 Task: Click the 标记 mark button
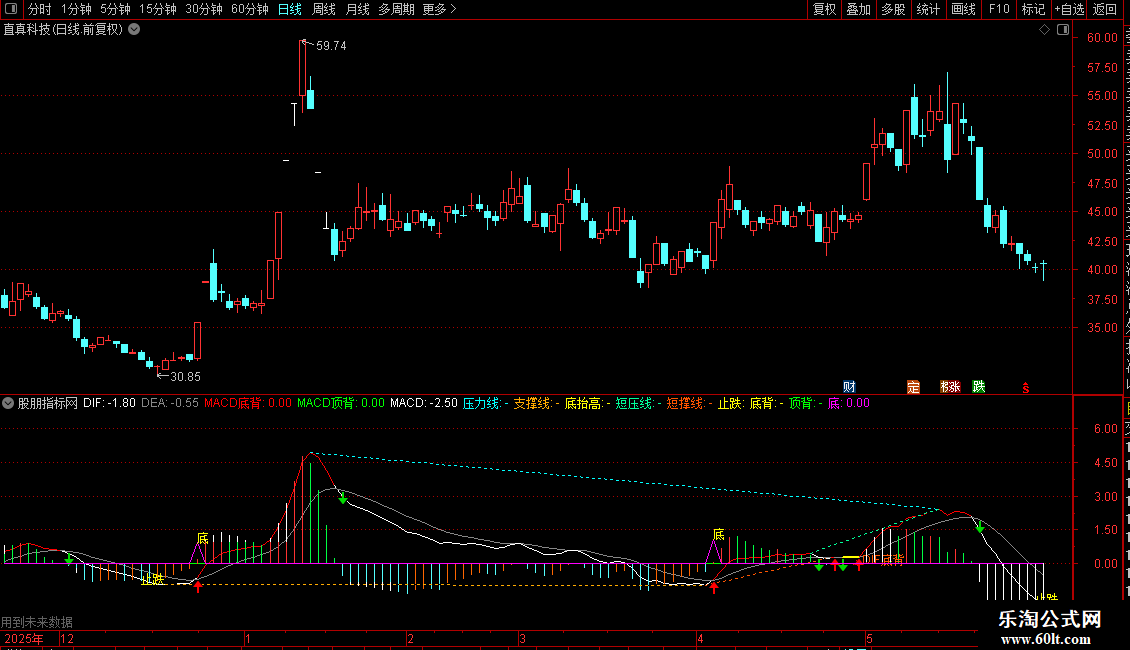1033,9
